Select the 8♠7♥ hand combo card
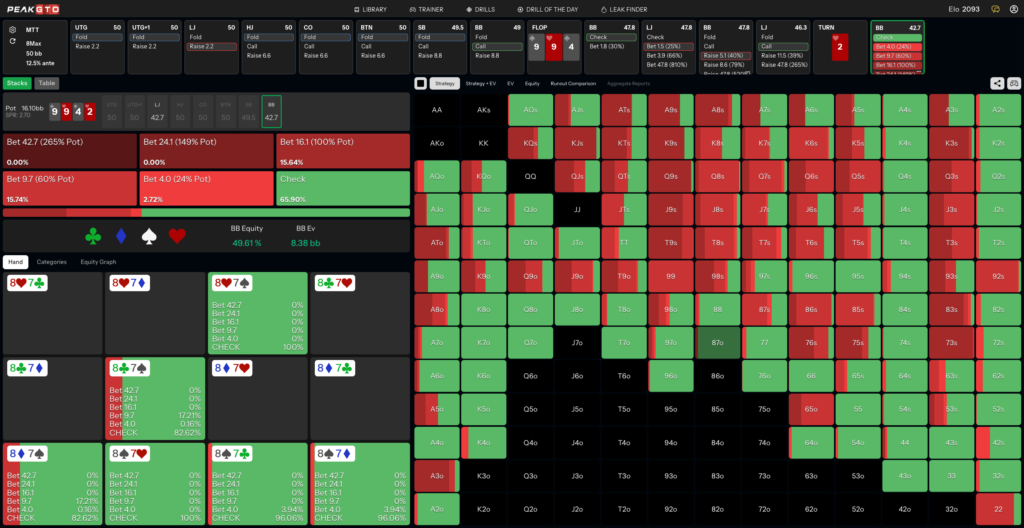 pyautogui.click(x=155, y=484)
